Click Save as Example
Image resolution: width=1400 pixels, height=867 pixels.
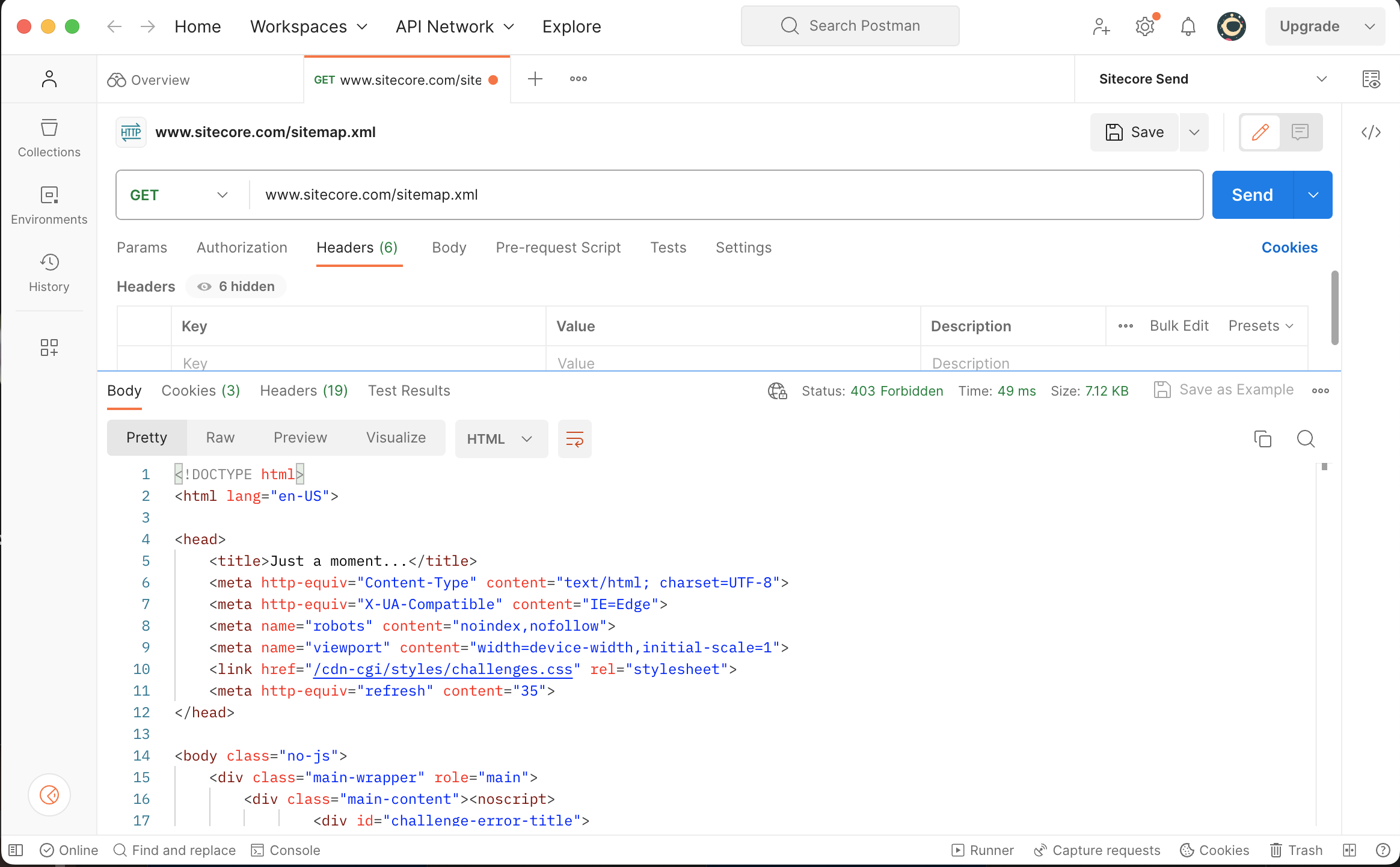pos(1223,390)
